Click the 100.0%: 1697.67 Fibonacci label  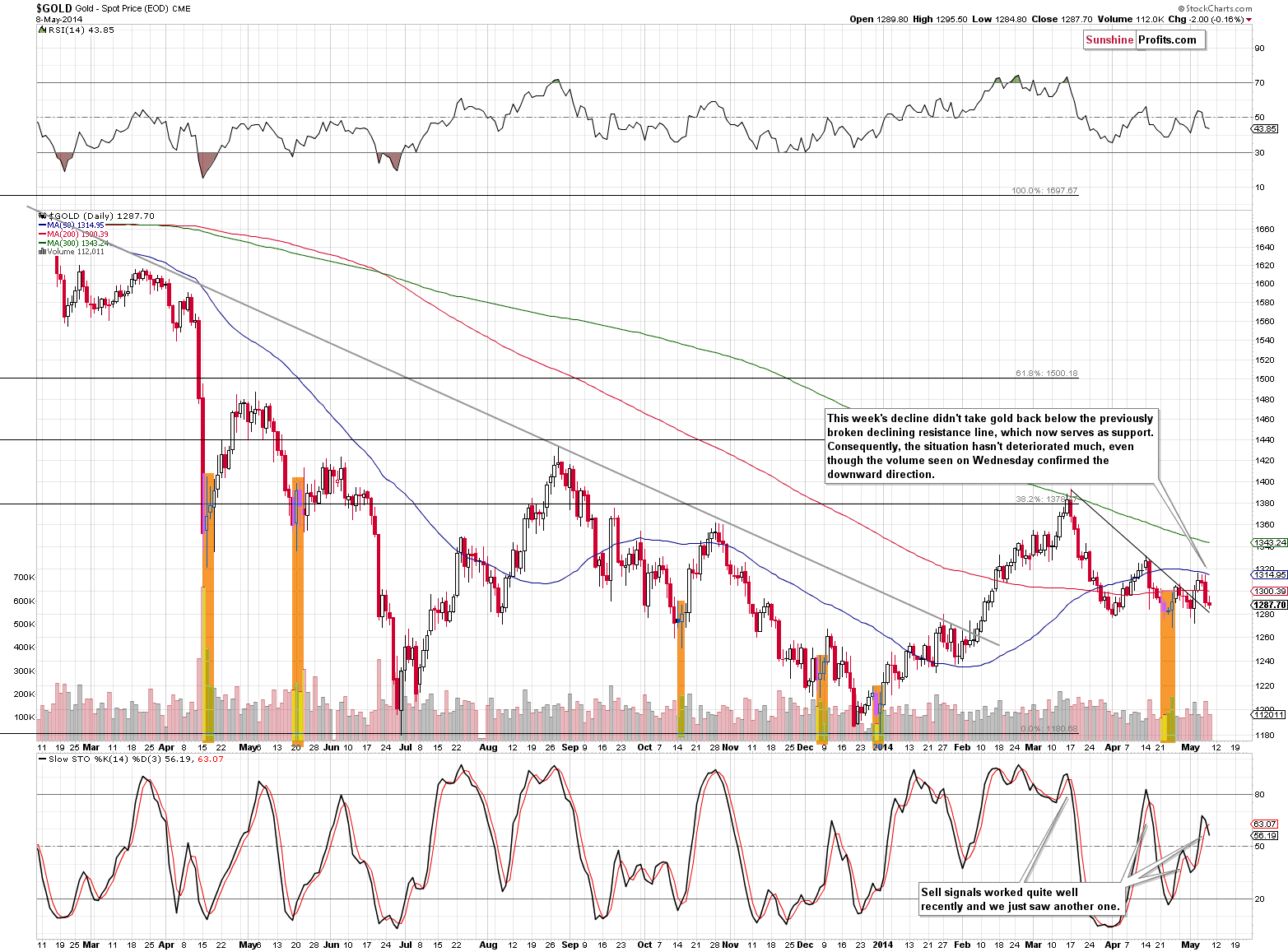pyautogui.click(x=1044, y=191)
